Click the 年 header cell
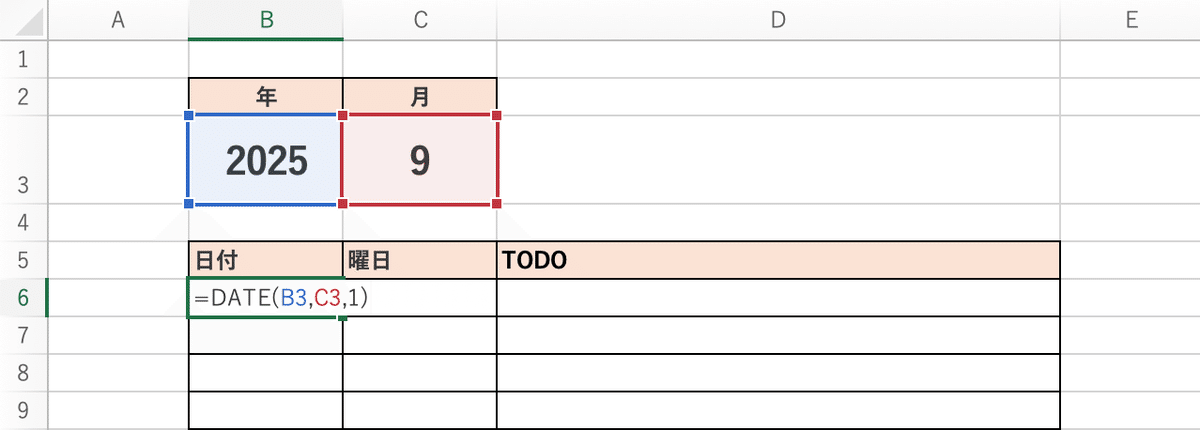1200x430 pixels. 265,97
